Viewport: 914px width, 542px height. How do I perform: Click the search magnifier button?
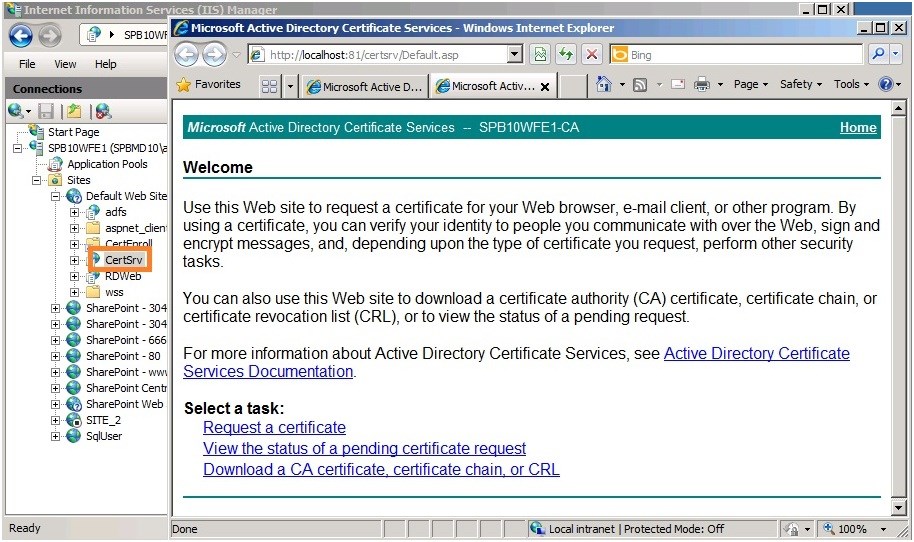point(878,55)
